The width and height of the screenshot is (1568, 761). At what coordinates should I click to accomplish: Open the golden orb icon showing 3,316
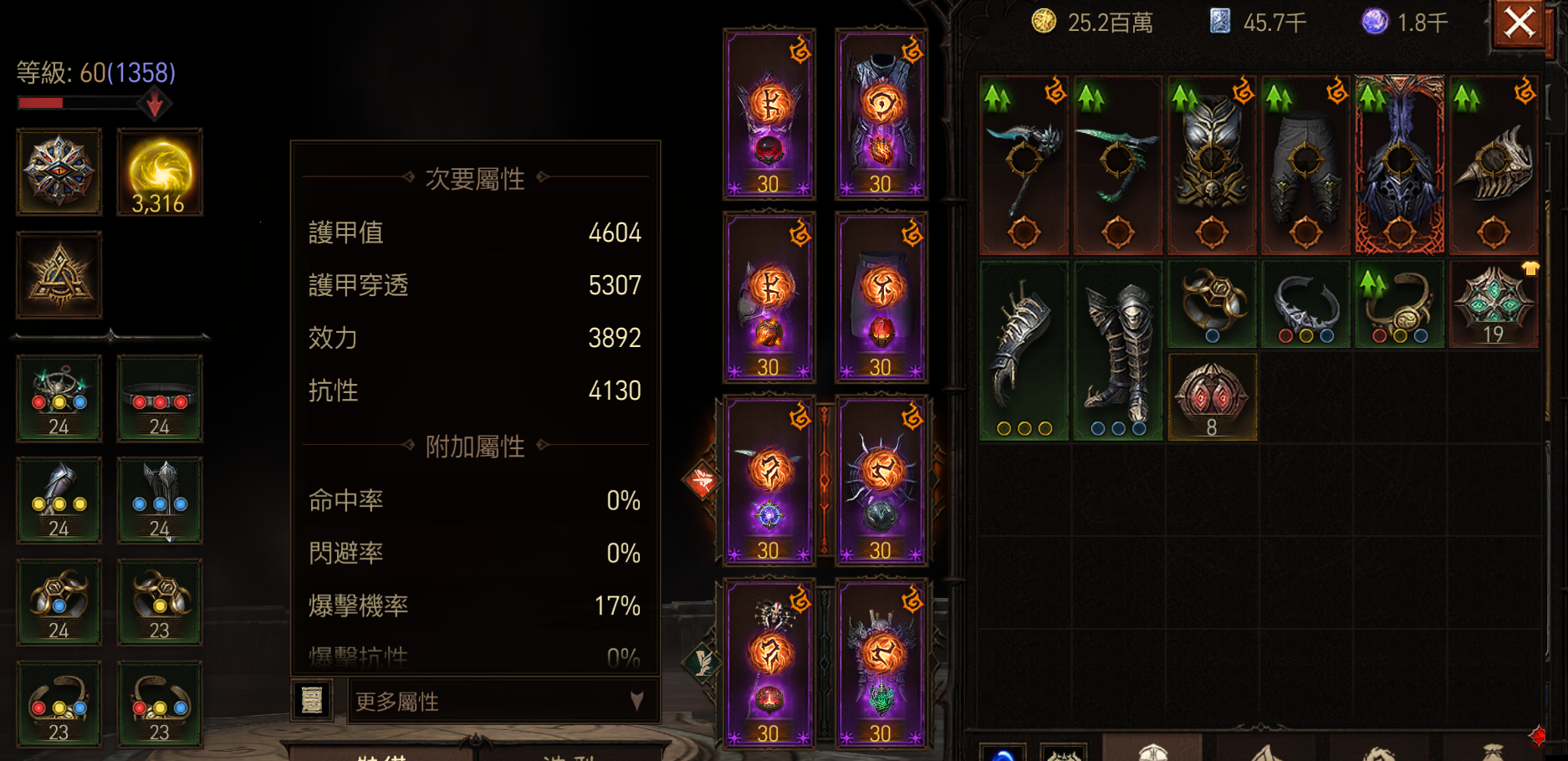point(159,172)
